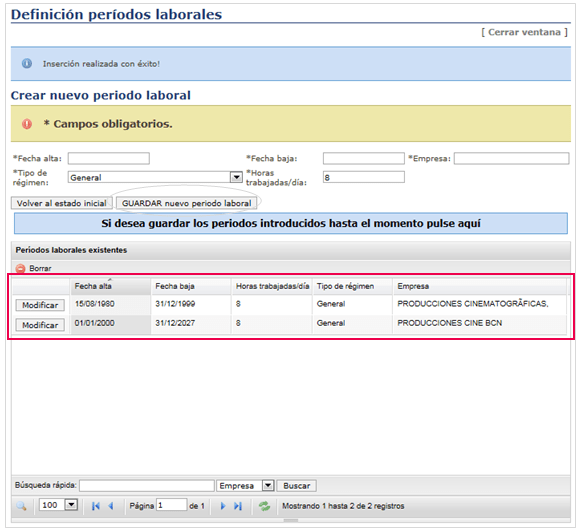The width and height of the screenshot is (582, 532).
Task: Click 'Mostrando 1 hasta 2 de 2 registros'
Action: click(343, 506)
